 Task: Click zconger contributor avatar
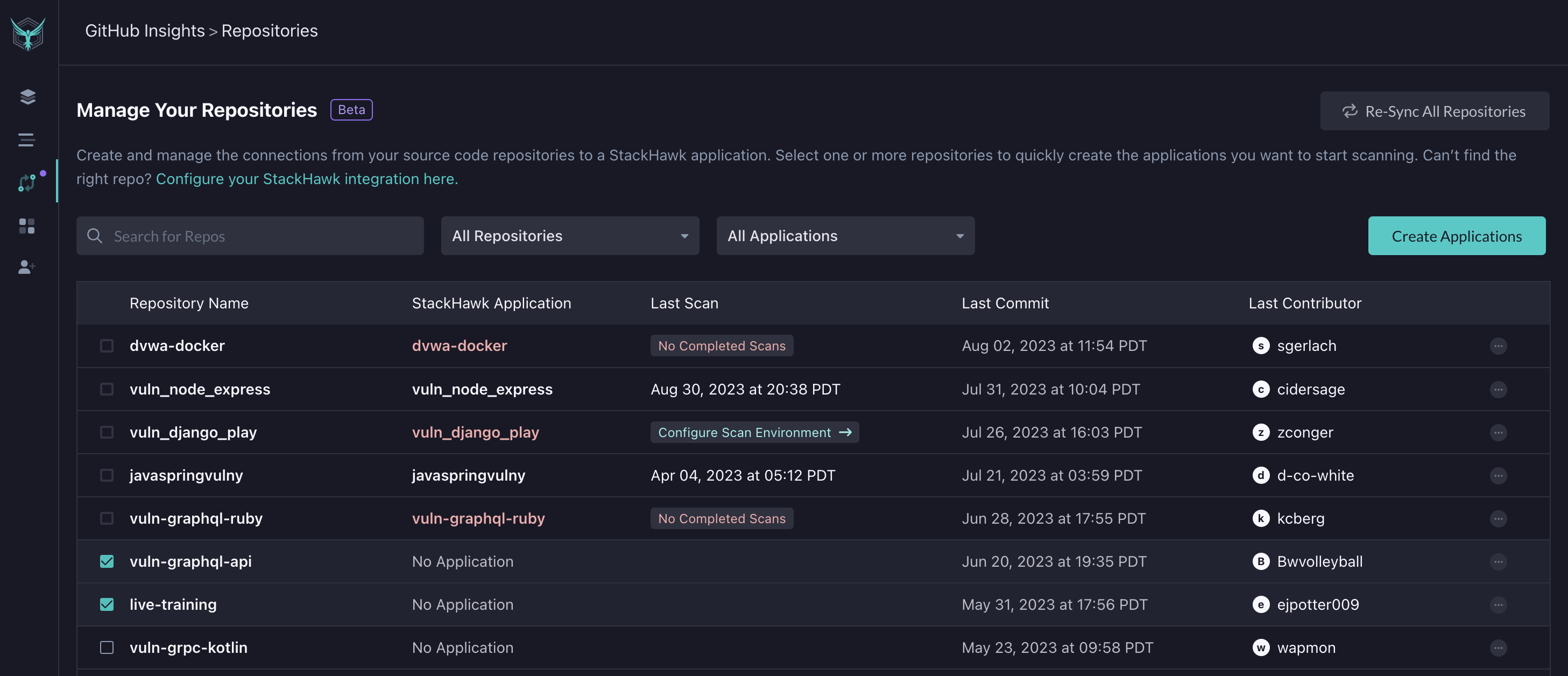coord(1261,432)
